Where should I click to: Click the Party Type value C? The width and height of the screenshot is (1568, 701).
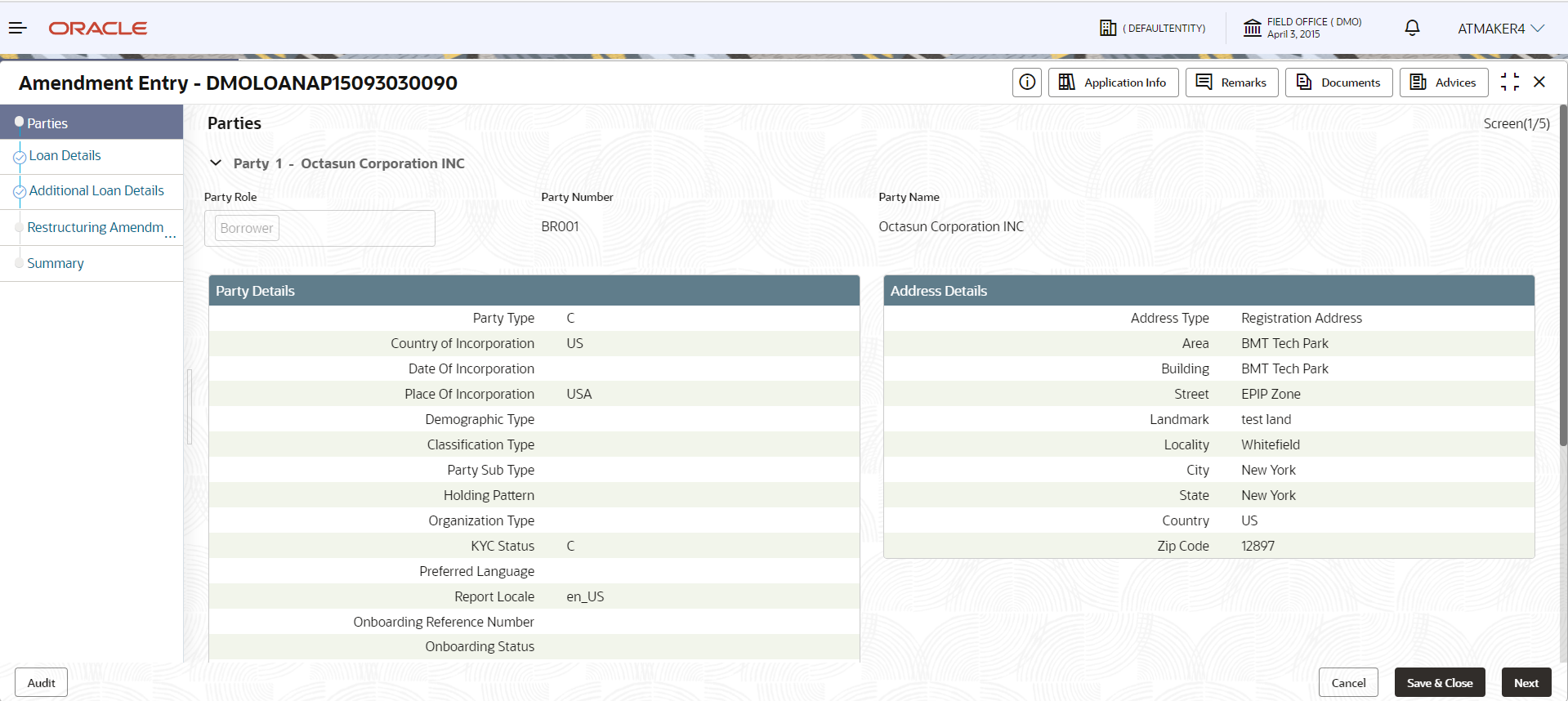point(570,318)
